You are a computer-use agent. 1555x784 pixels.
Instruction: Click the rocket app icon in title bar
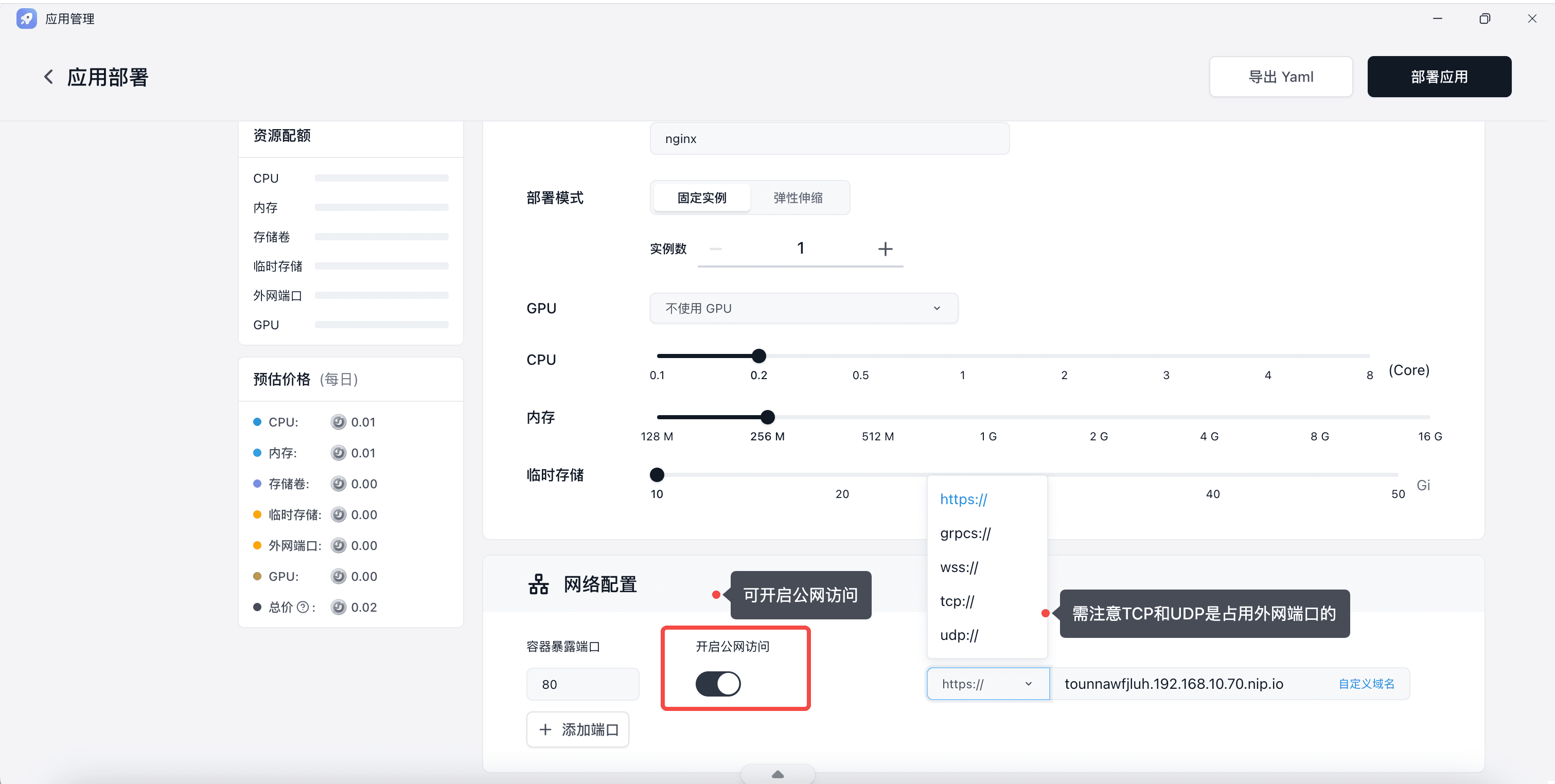pyautogui.click(x=26, y=19)
